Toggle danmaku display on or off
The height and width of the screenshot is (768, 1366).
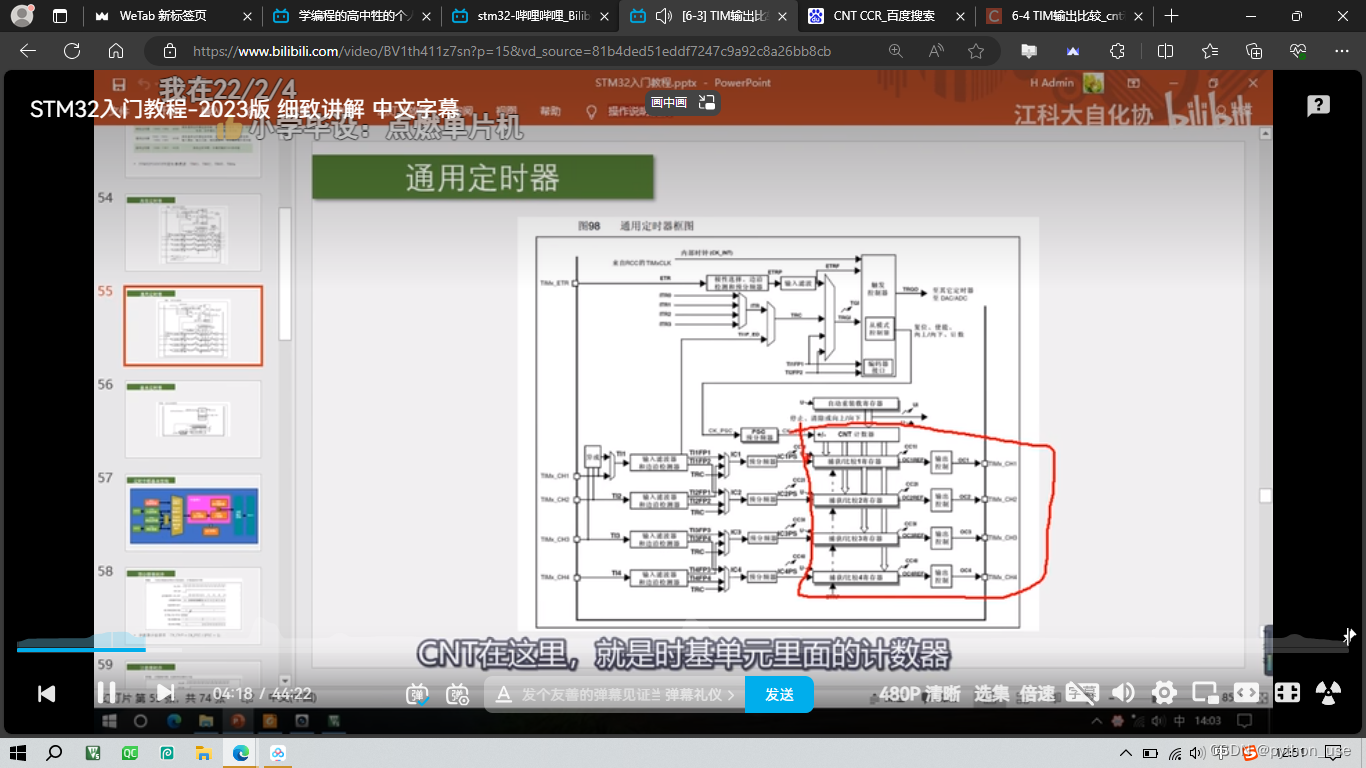(x=418, y=693)
